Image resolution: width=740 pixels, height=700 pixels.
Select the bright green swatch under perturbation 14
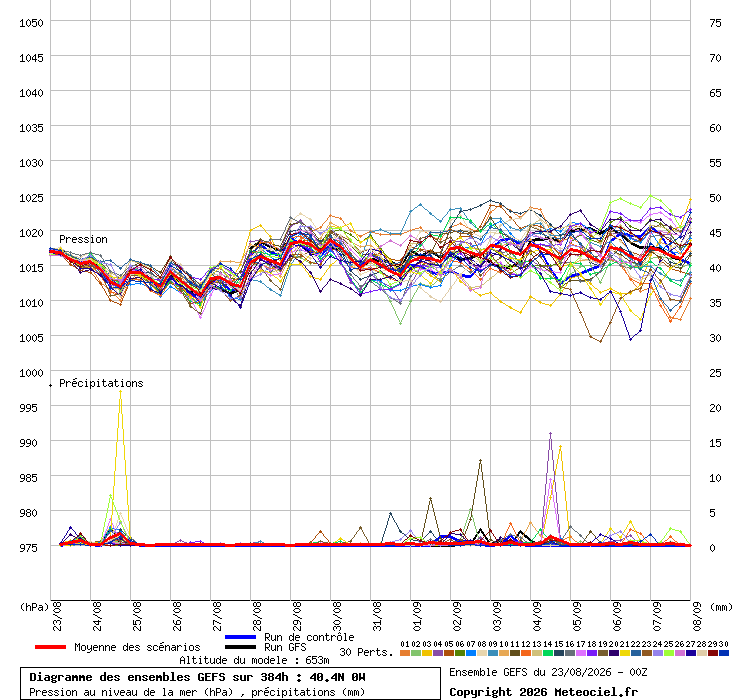547,653
